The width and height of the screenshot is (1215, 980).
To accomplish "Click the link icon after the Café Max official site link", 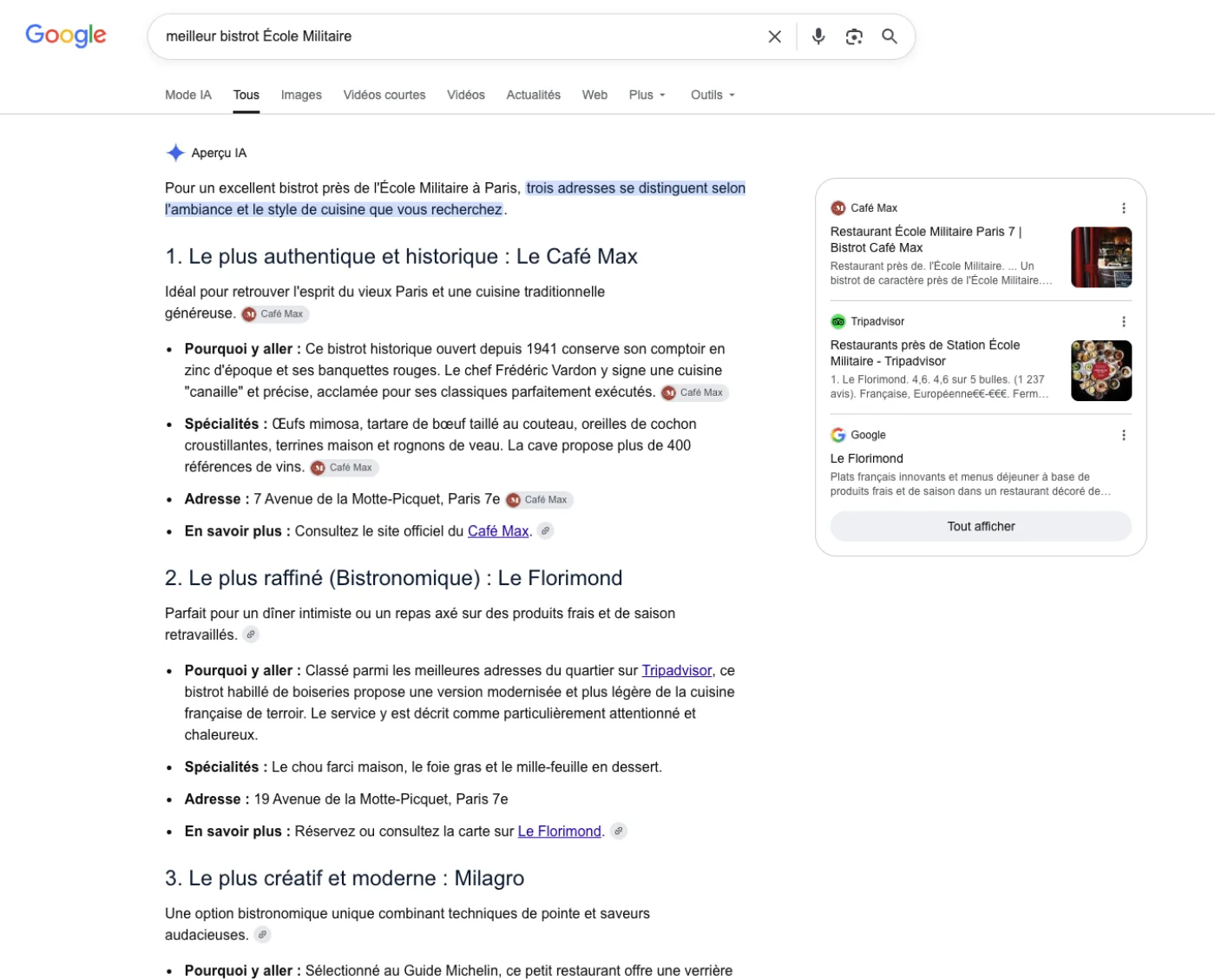I will coord(545,531).
